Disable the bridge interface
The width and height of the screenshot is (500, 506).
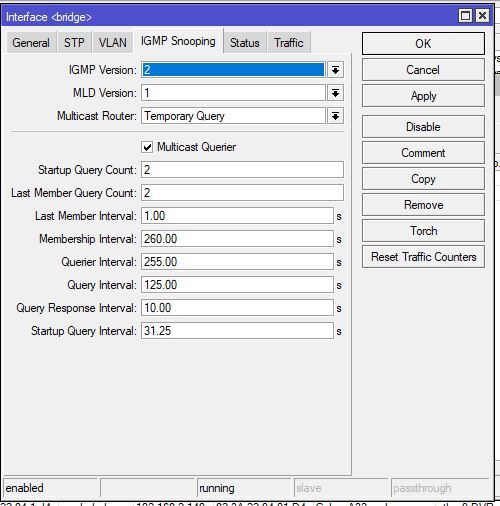423,127
